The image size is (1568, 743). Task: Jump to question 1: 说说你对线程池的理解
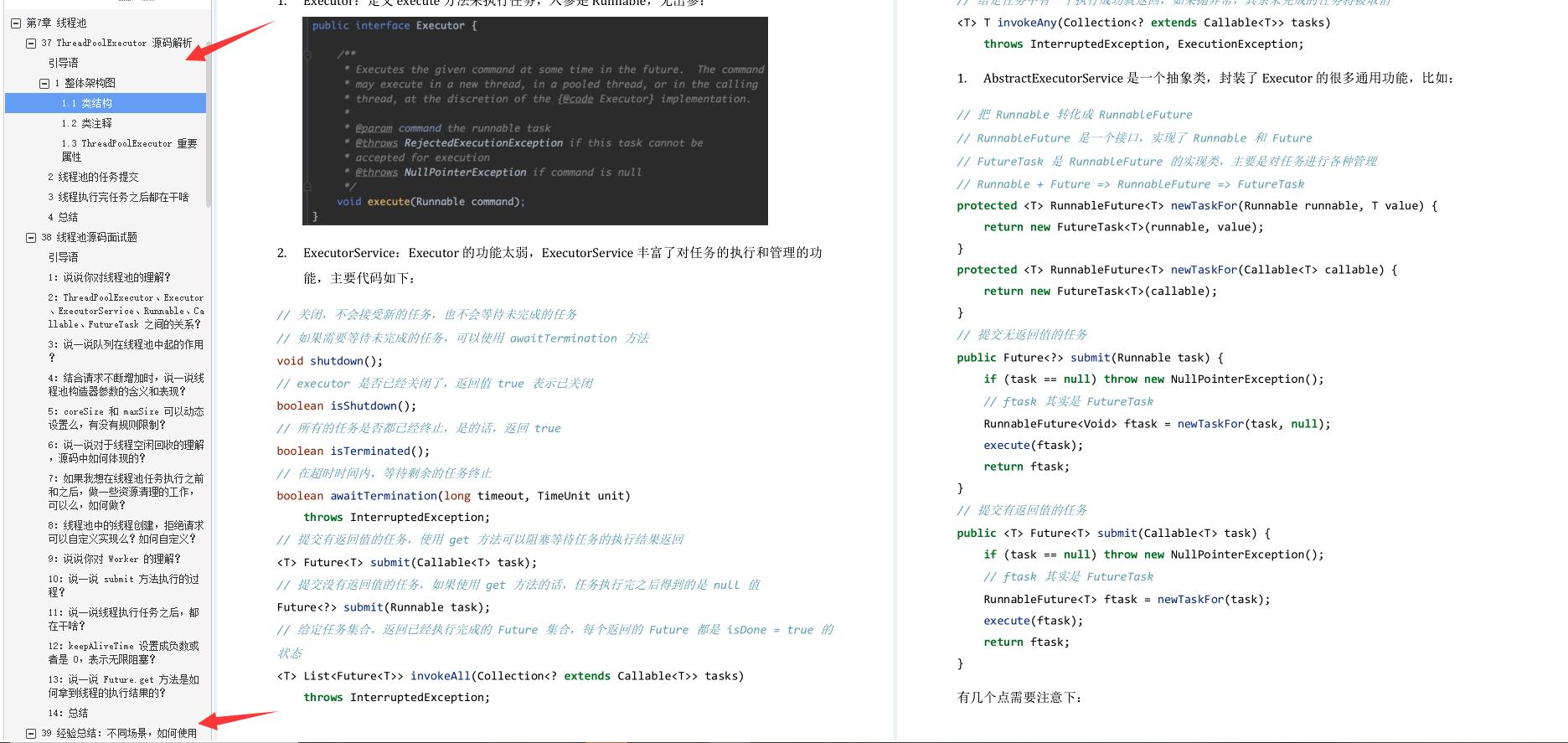click(x=109, y=278)
